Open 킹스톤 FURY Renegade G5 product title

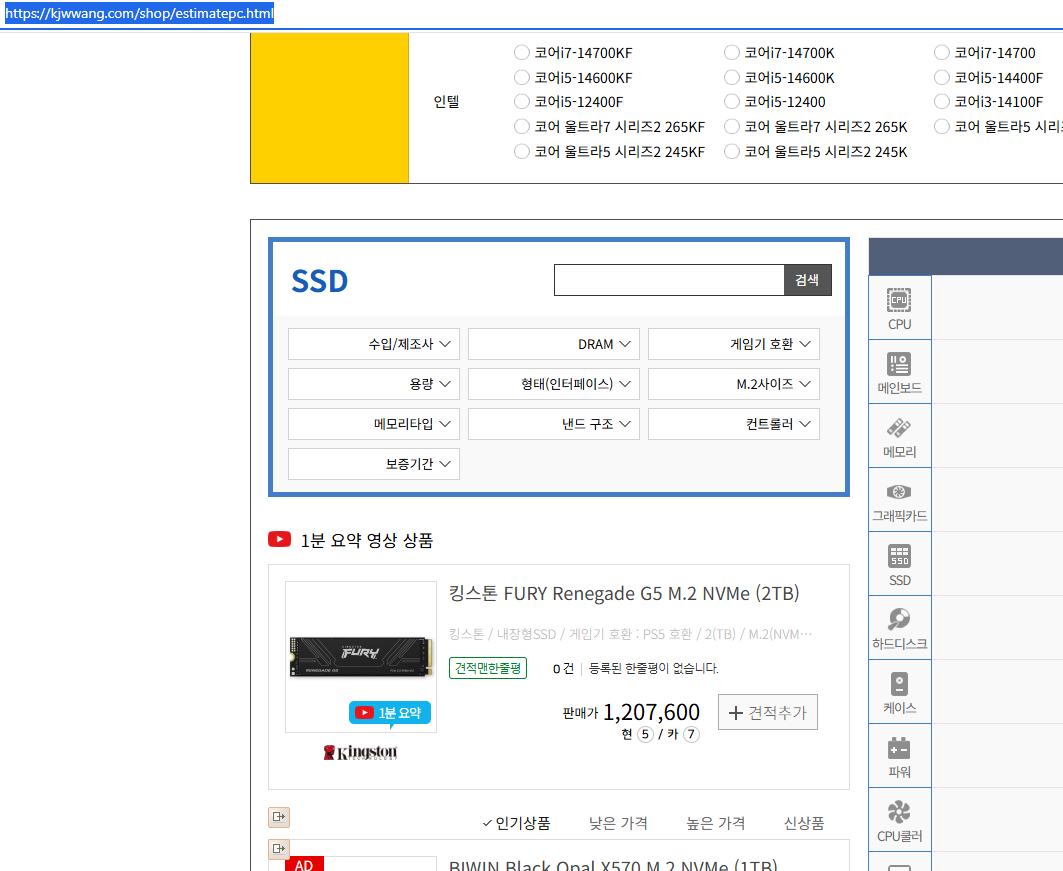[624, 594]
